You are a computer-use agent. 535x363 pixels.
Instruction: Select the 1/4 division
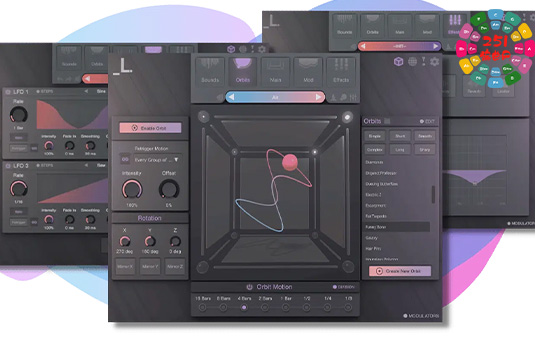click(327, 307)
